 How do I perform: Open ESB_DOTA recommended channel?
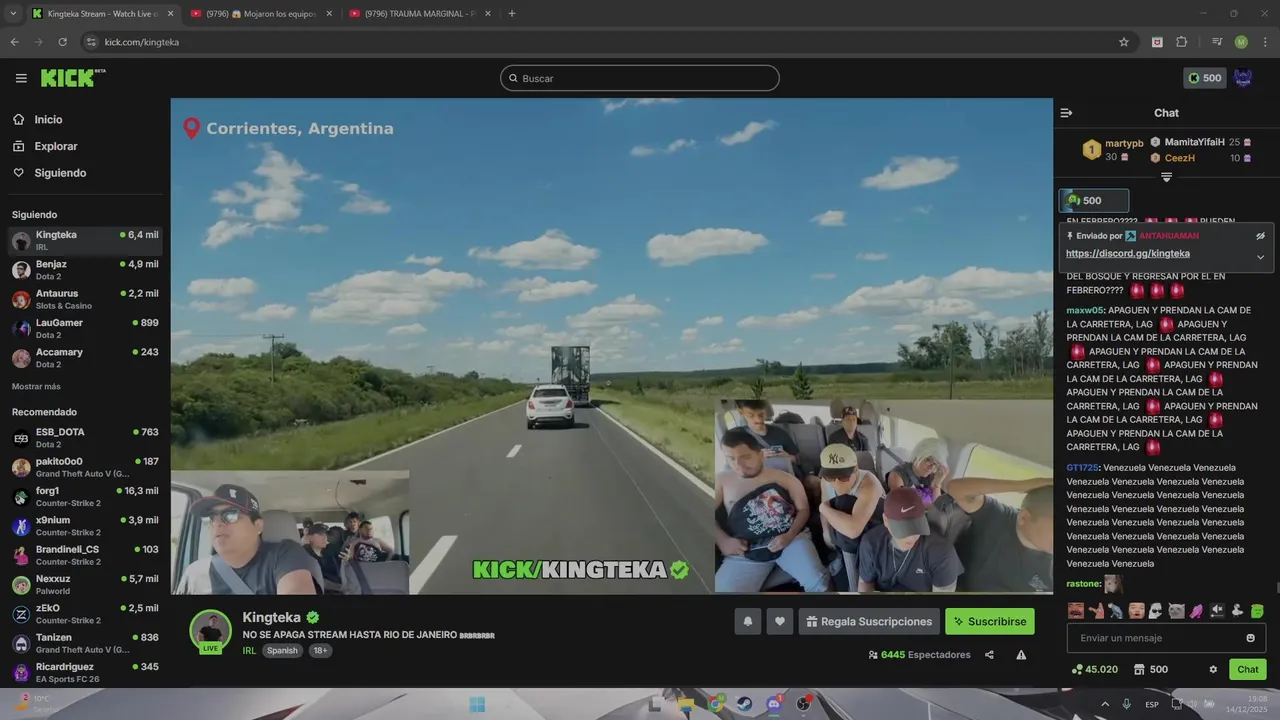[85, 438]
